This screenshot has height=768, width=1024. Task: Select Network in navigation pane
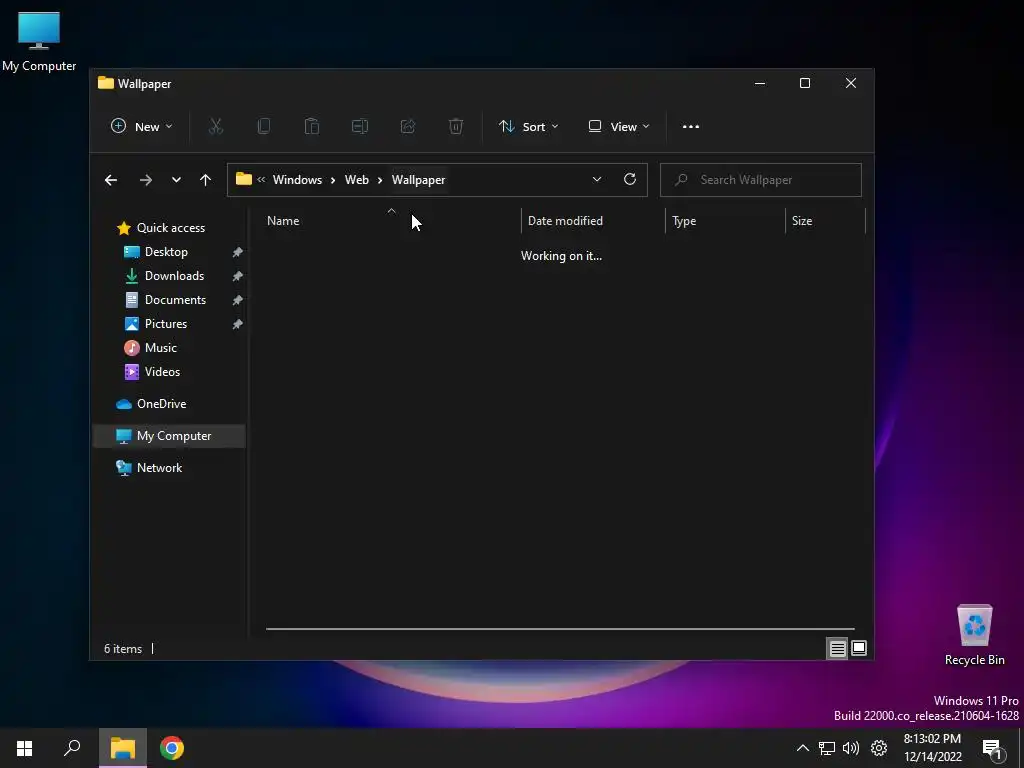[x=159, y=468]
